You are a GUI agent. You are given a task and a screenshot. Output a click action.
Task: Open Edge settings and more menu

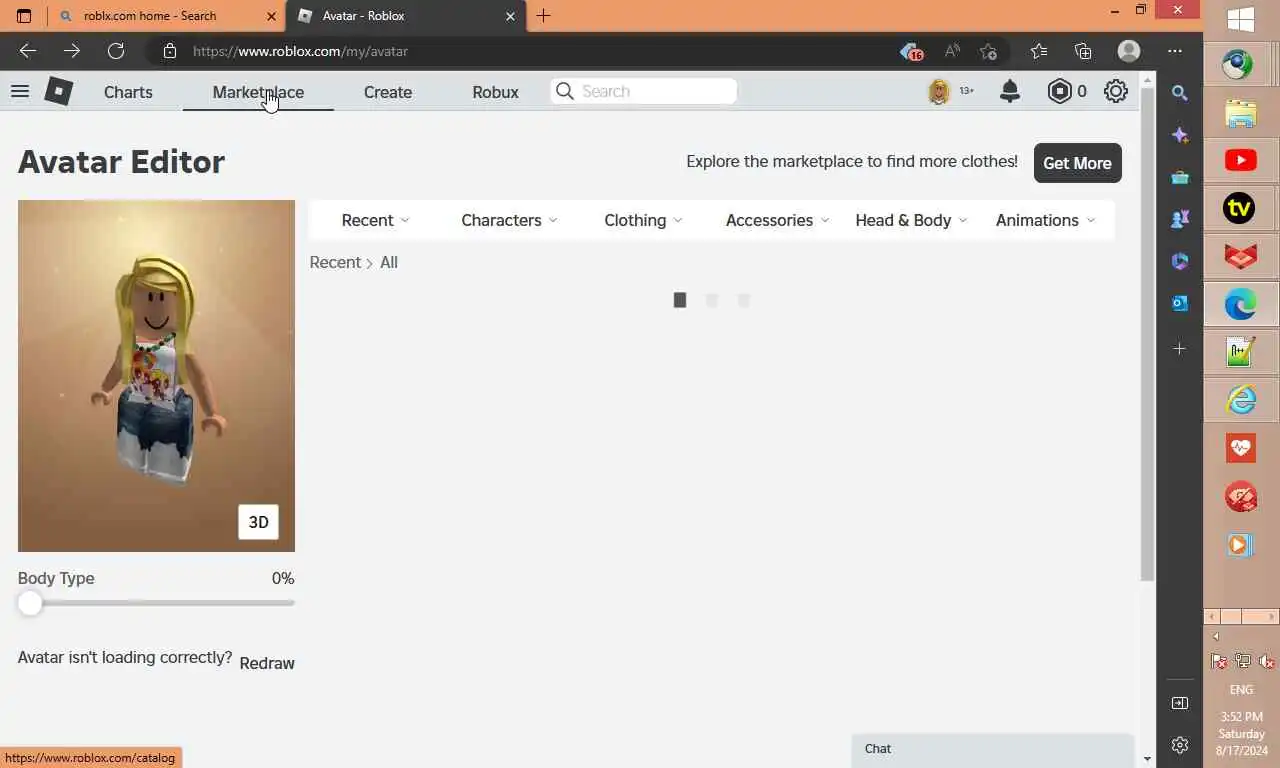tap(1175, 51)
